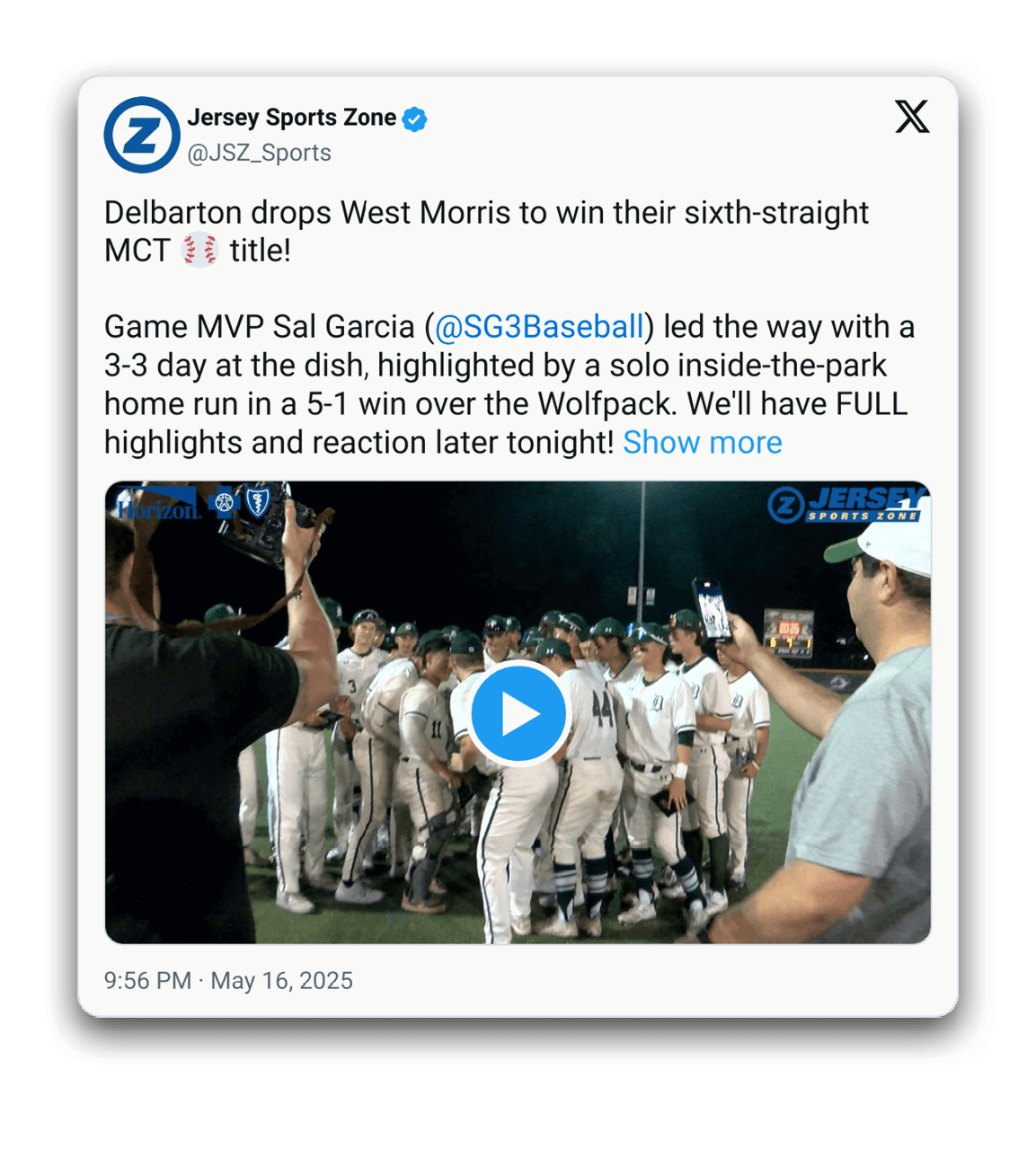
Task: Click the Jersey Sports Zone video watermark
Action: 846,505
